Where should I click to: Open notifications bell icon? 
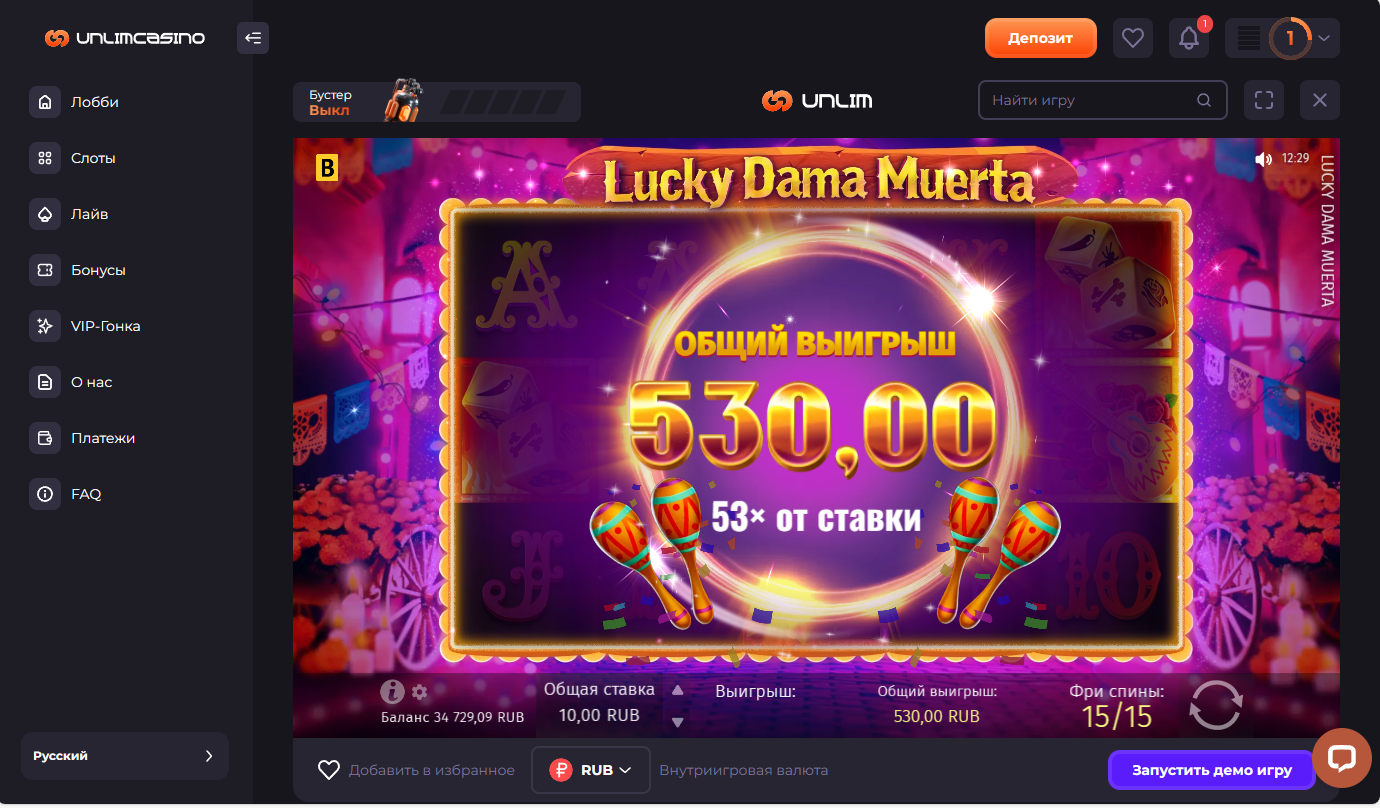[x=1189, y=38]
